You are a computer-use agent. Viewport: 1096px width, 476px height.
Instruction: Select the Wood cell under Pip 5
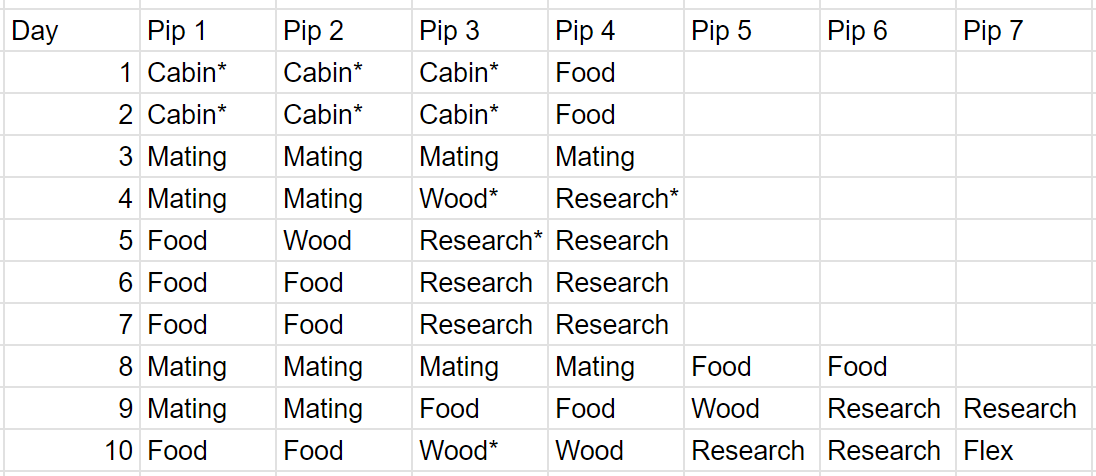(x=751, y=409)
